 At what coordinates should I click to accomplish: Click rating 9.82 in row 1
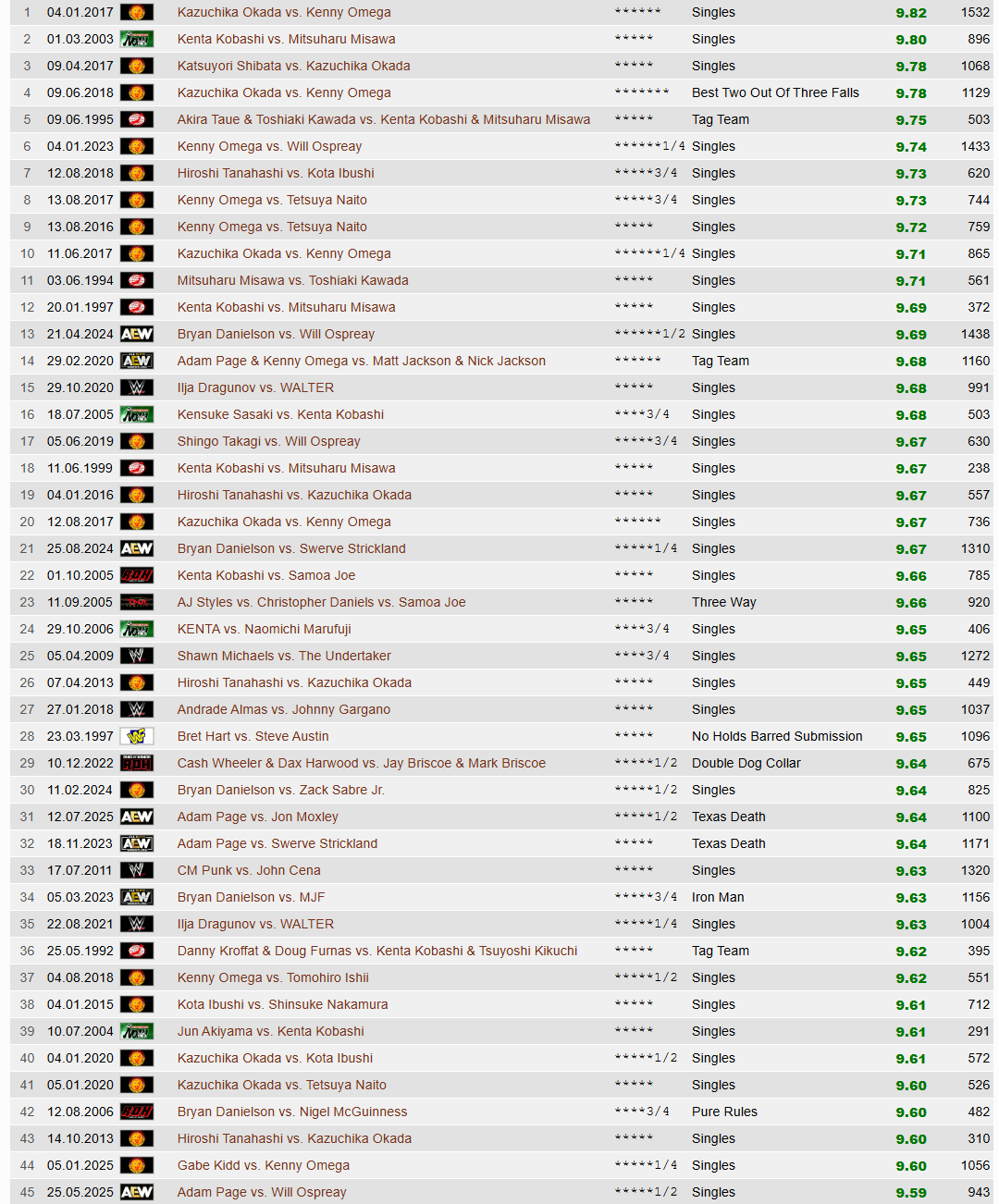tap(911, 13)
